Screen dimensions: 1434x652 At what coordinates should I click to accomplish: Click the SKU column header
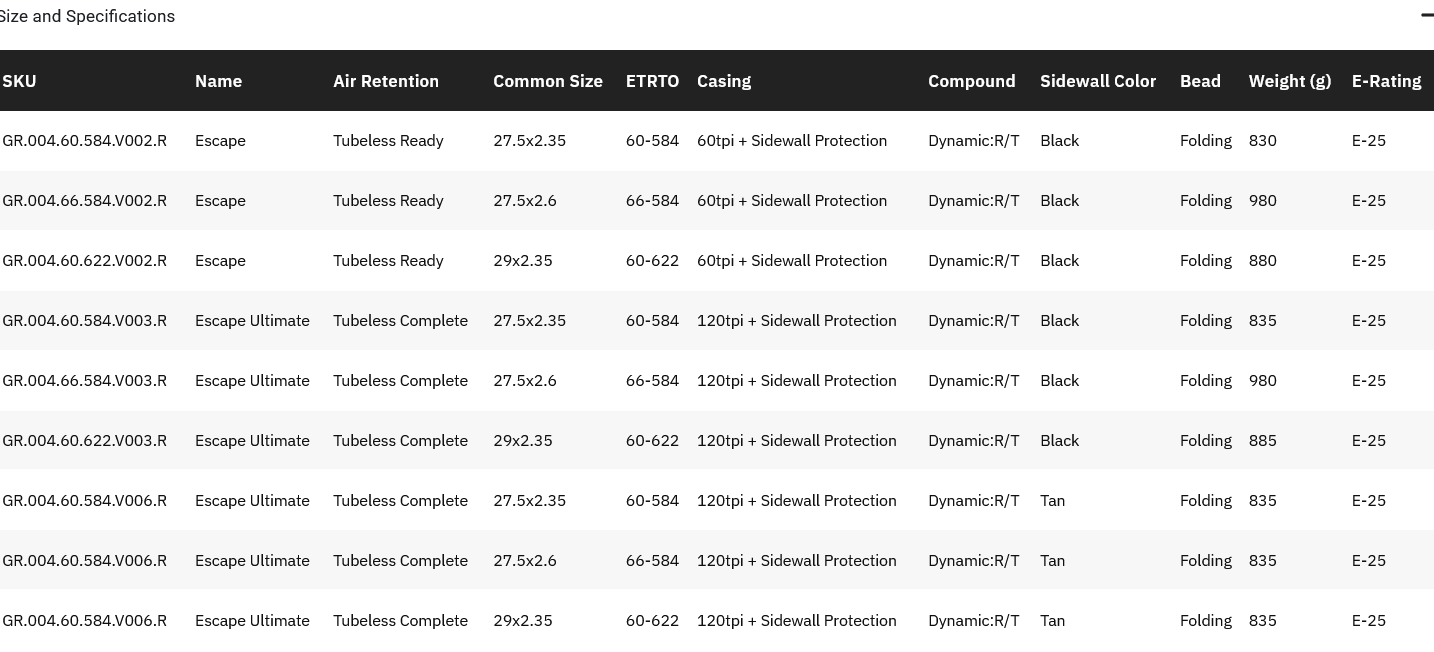point(19,81)
